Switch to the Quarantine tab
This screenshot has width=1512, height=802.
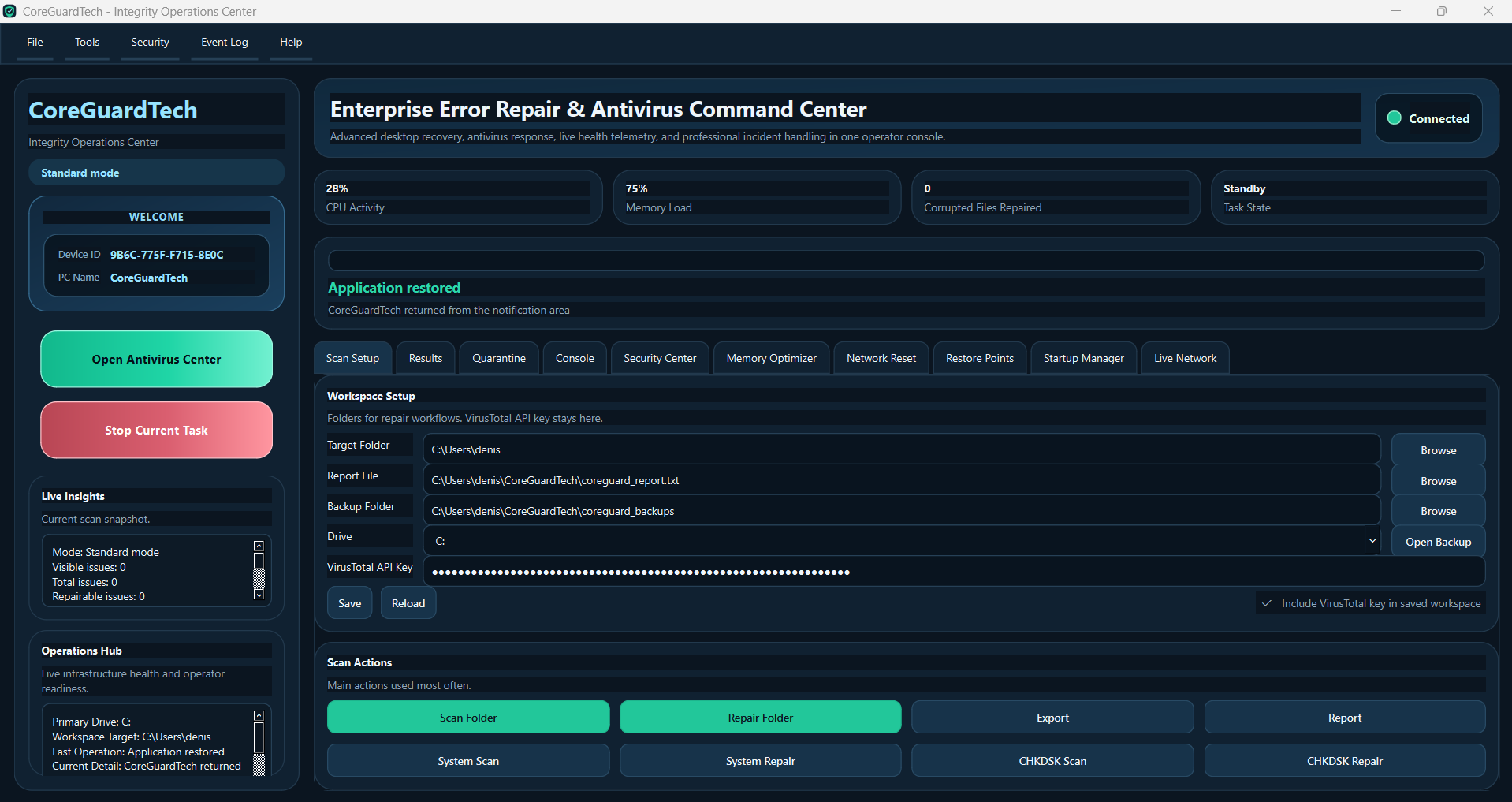coord(498,357)
